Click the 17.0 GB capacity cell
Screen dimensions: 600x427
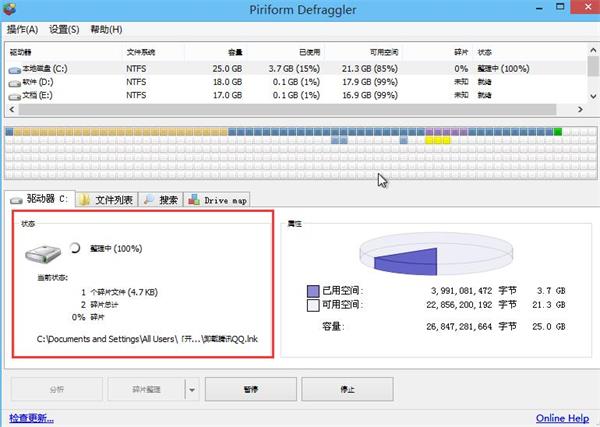click(x=227, y=95)
